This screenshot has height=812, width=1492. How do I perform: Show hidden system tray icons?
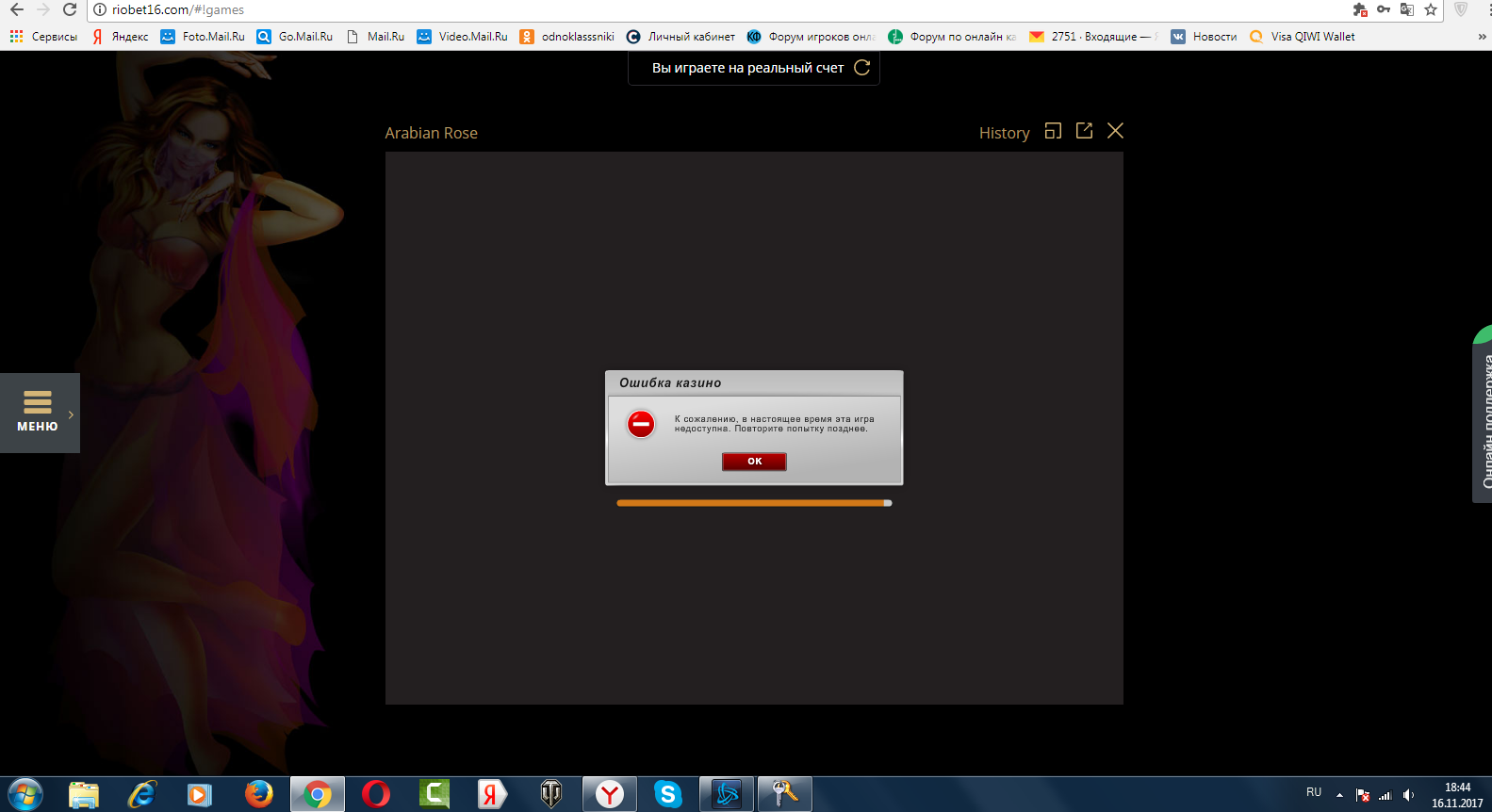1339,795
